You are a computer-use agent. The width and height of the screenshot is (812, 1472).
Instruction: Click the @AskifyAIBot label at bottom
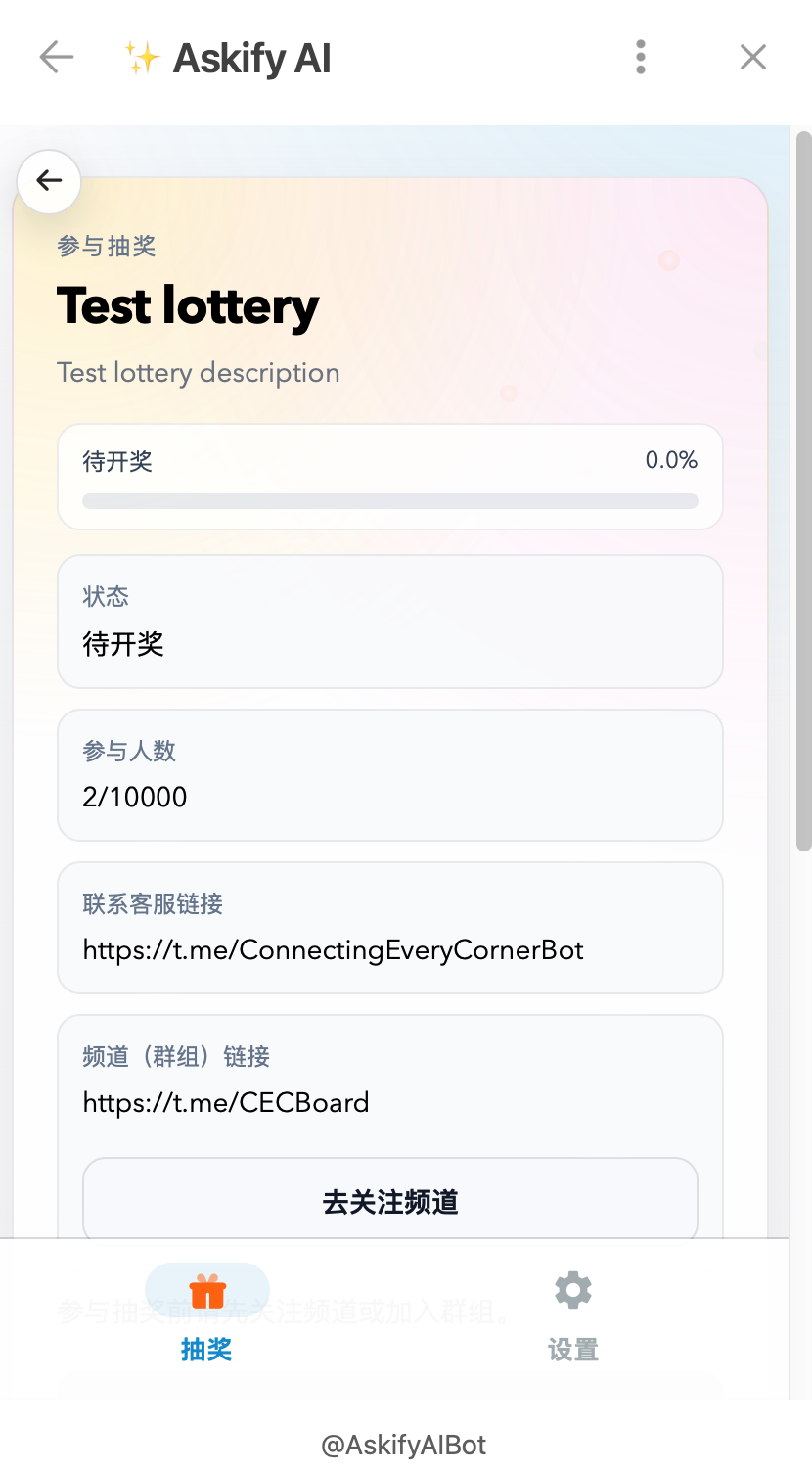click(404, 1445)
